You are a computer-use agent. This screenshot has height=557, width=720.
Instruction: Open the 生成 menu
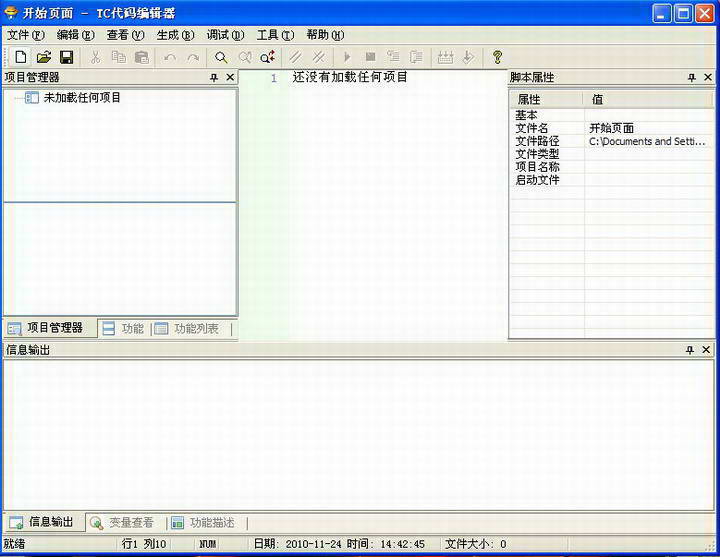[175, 35]
